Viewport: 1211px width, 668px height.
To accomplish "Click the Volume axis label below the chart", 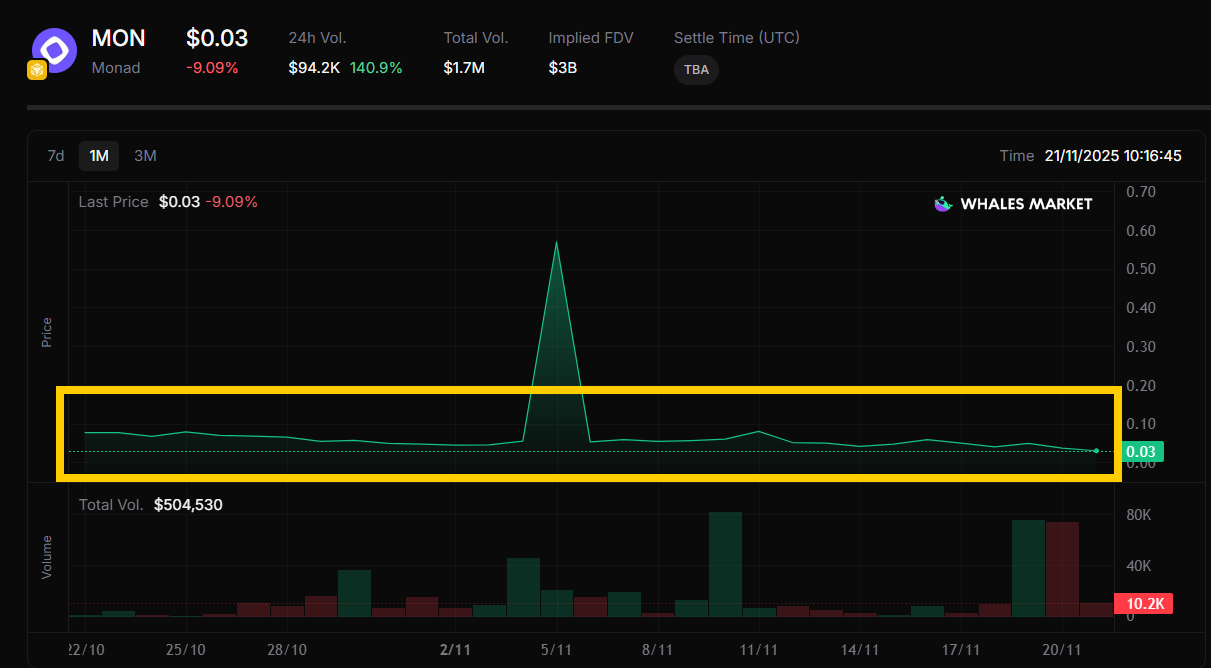I will (46, 556).
